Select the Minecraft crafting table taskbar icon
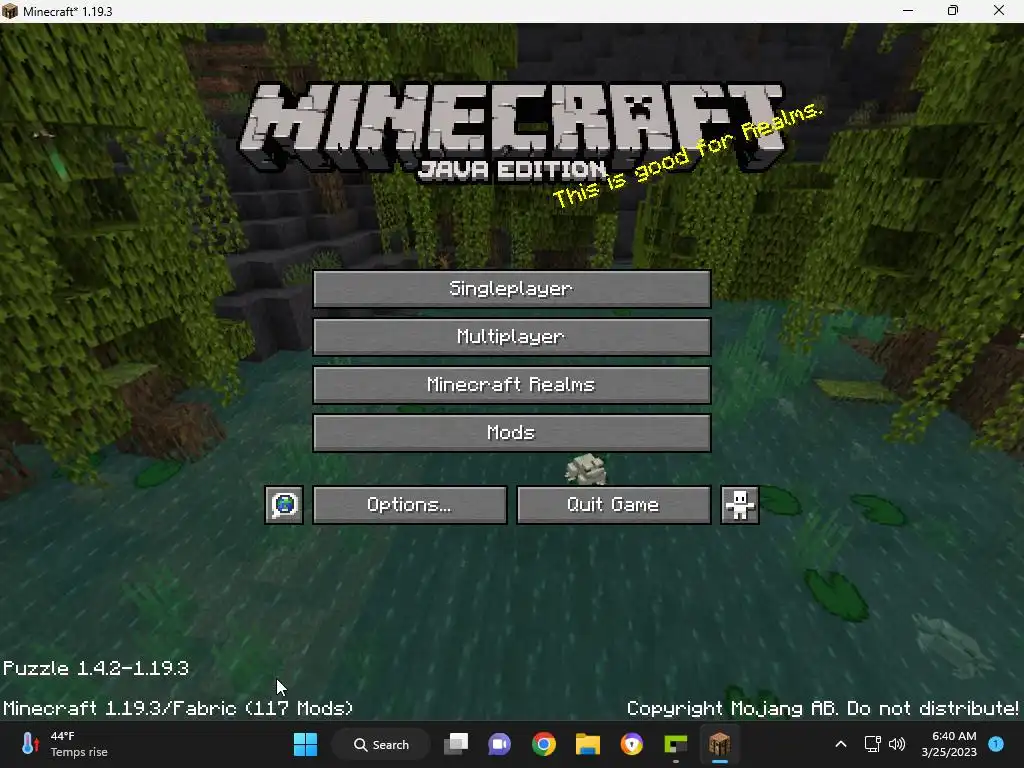This screenshot has height=768, width=1024. click(x=719, y=744)
